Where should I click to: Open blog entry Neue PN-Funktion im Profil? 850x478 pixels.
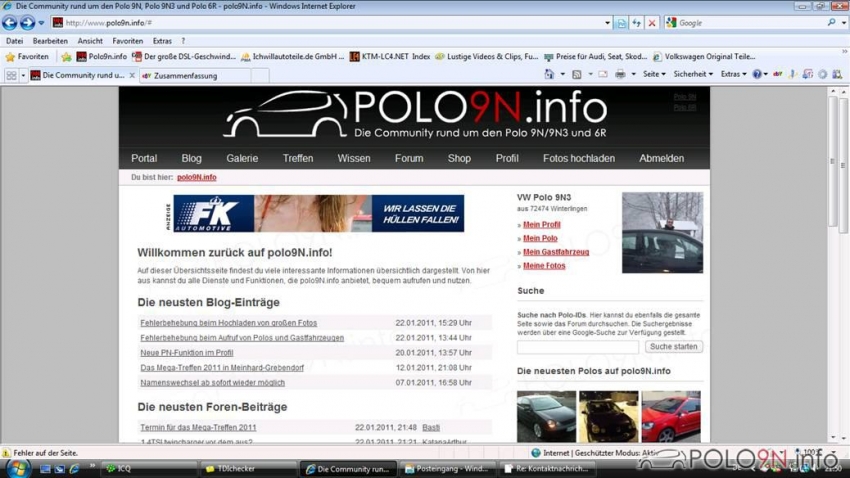pos(186,352)
